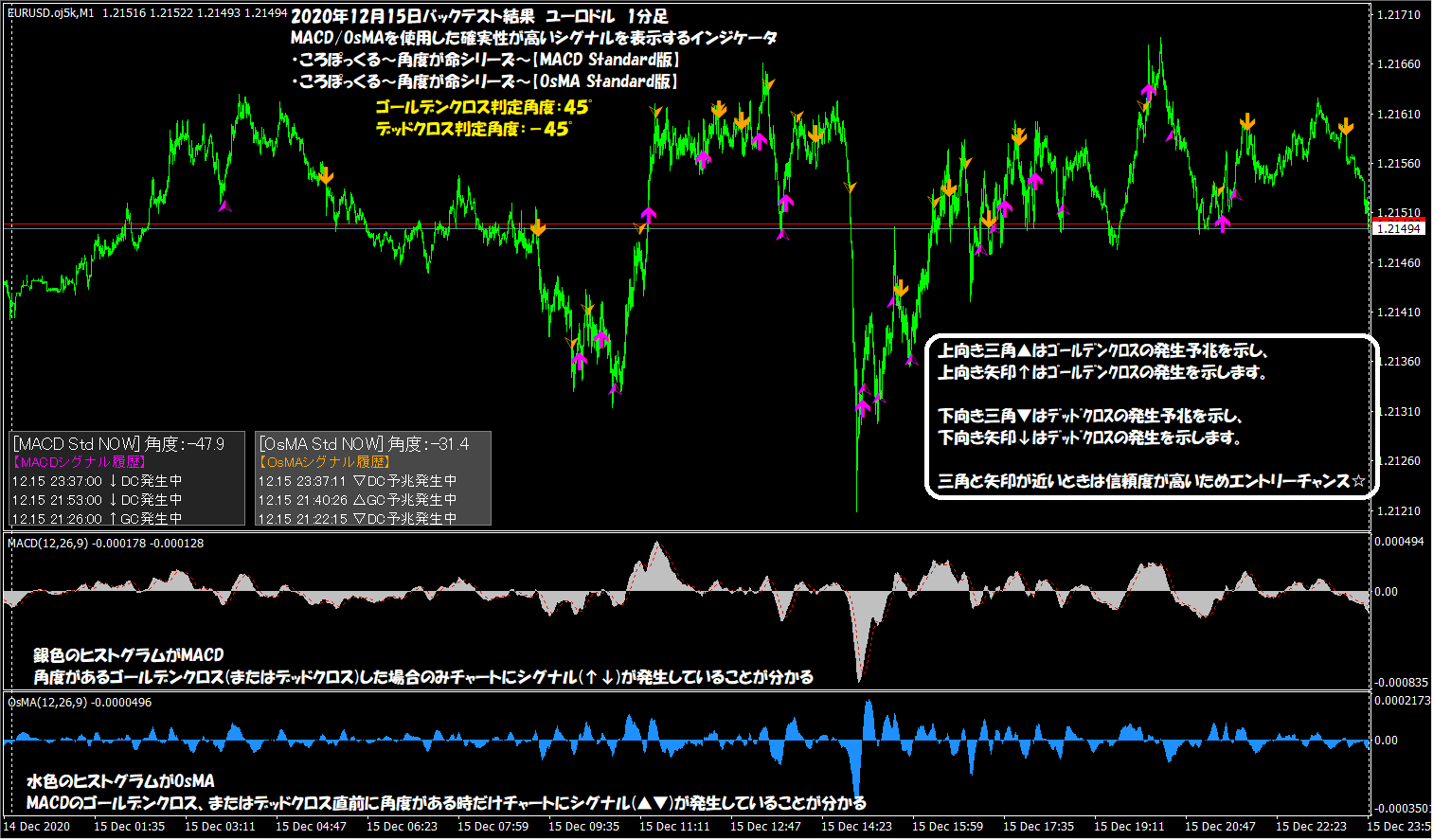
Task: Select the '12.15 21:53:00 ↓DC発生中' history row
Action: point(98,500)
